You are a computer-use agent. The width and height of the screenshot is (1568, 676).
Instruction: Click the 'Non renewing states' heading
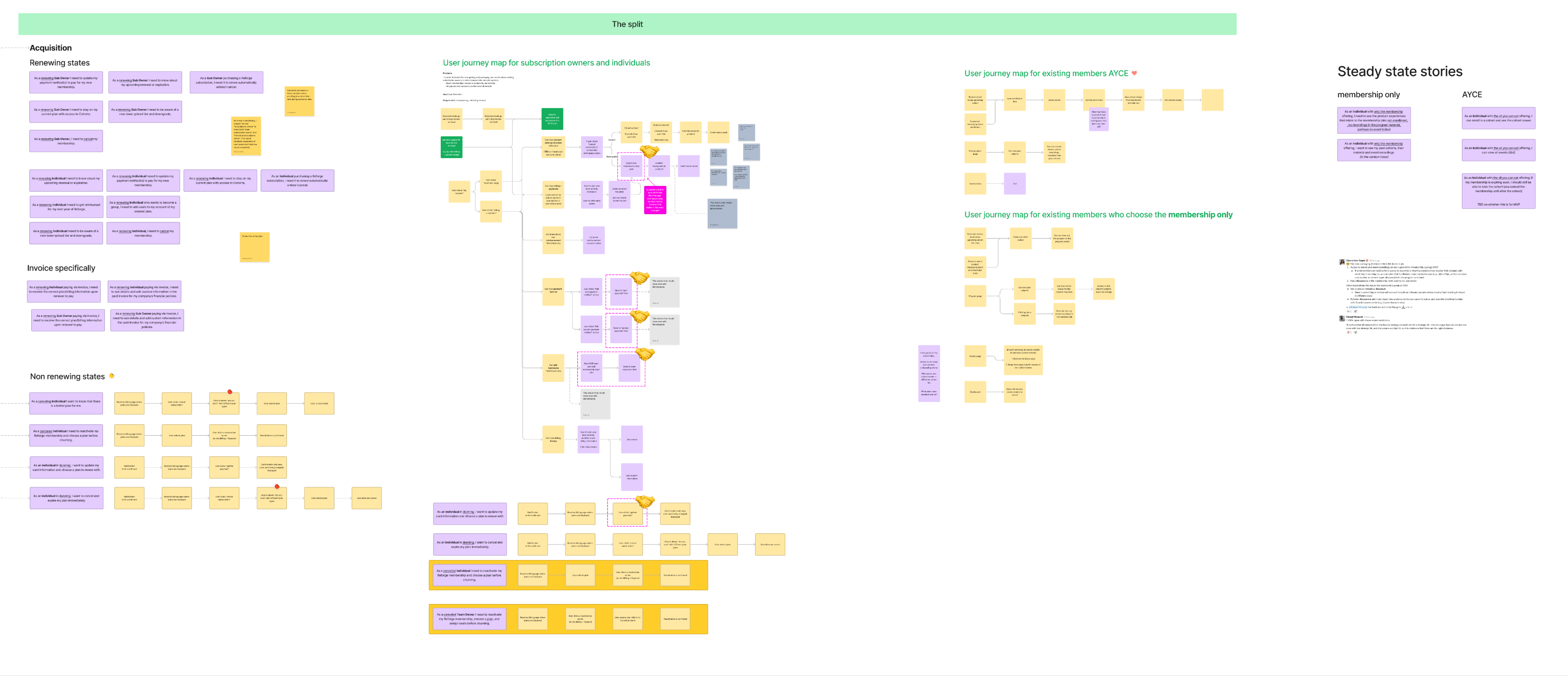(68, 377)
